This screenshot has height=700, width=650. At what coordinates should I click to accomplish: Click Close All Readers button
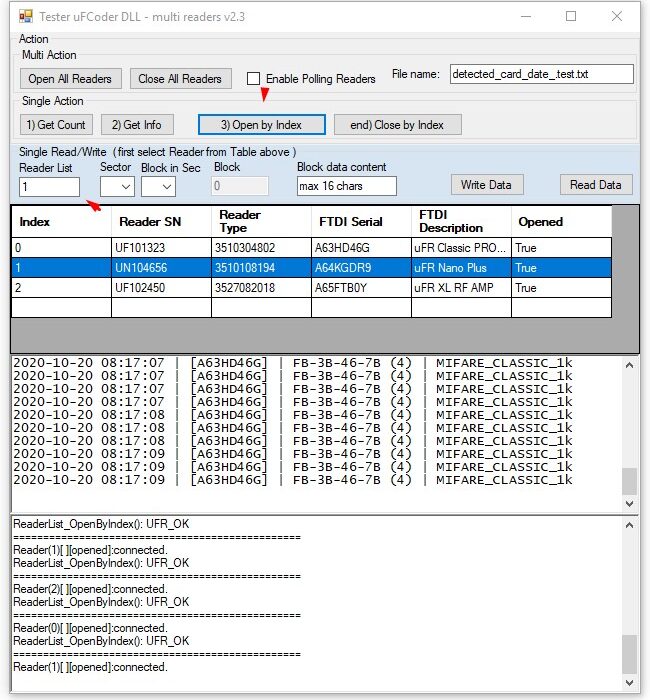click(180, 79)
